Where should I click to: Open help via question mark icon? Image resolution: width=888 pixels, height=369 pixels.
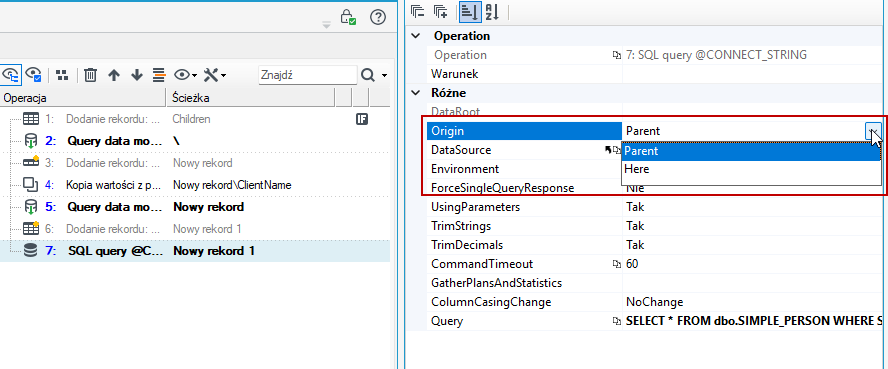(x=378, y=17)
